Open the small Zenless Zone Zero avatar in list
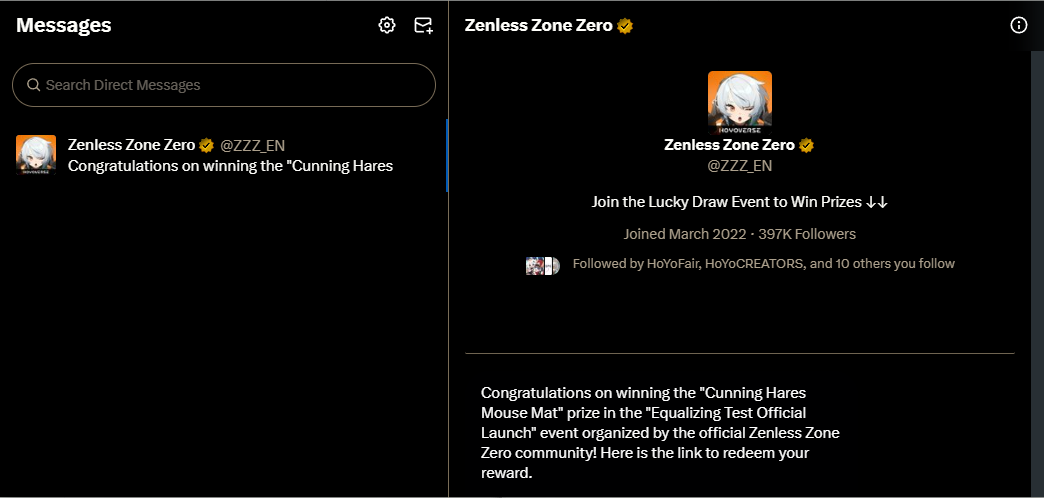Screen dimensions: 1044x498 36,155
